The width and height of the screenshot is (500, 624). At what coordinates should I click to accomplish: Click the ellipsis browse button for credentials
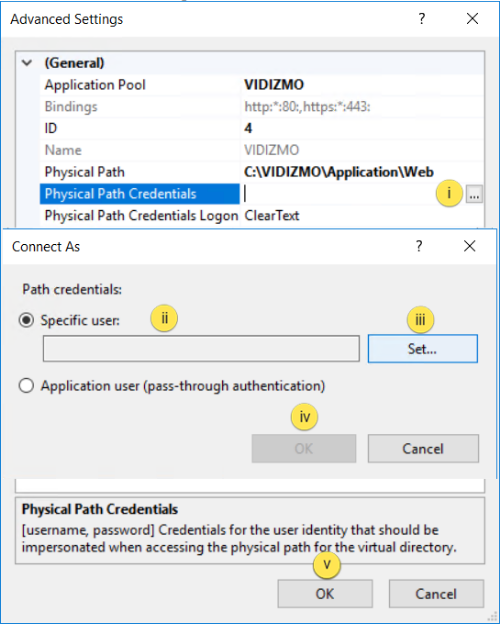474,194
